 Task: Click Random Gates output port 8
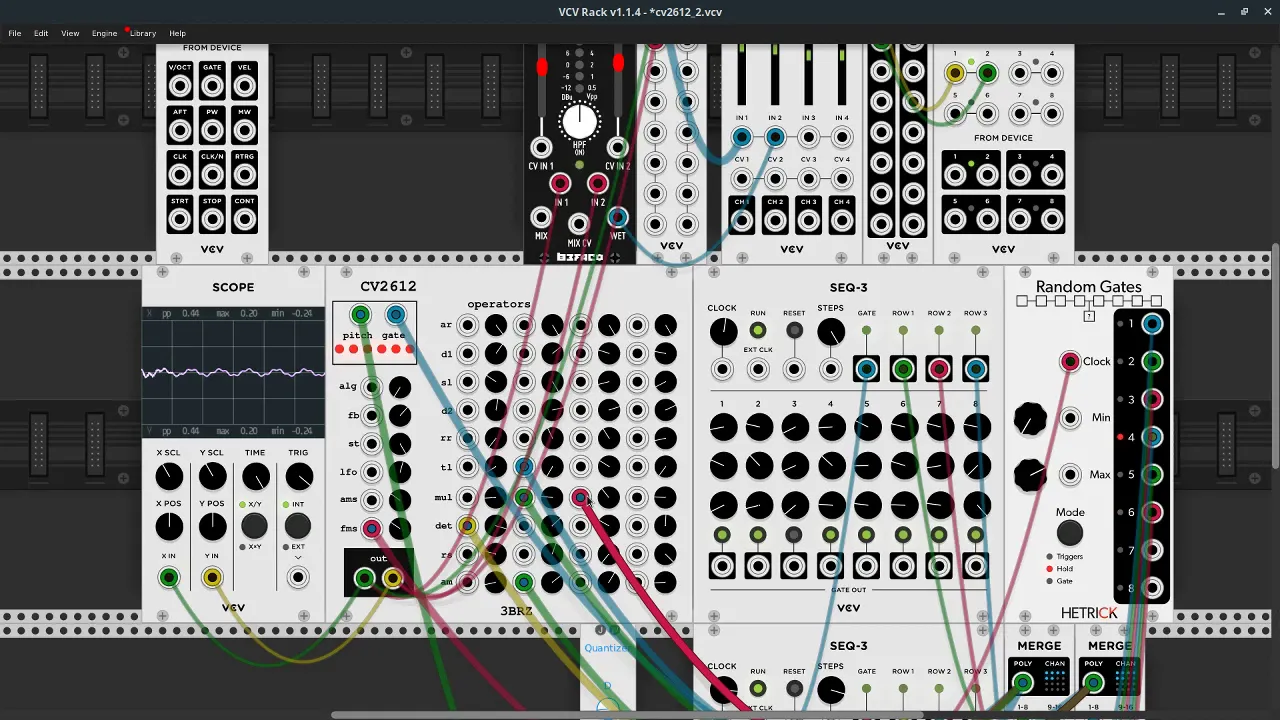[x=1152, y=588]
